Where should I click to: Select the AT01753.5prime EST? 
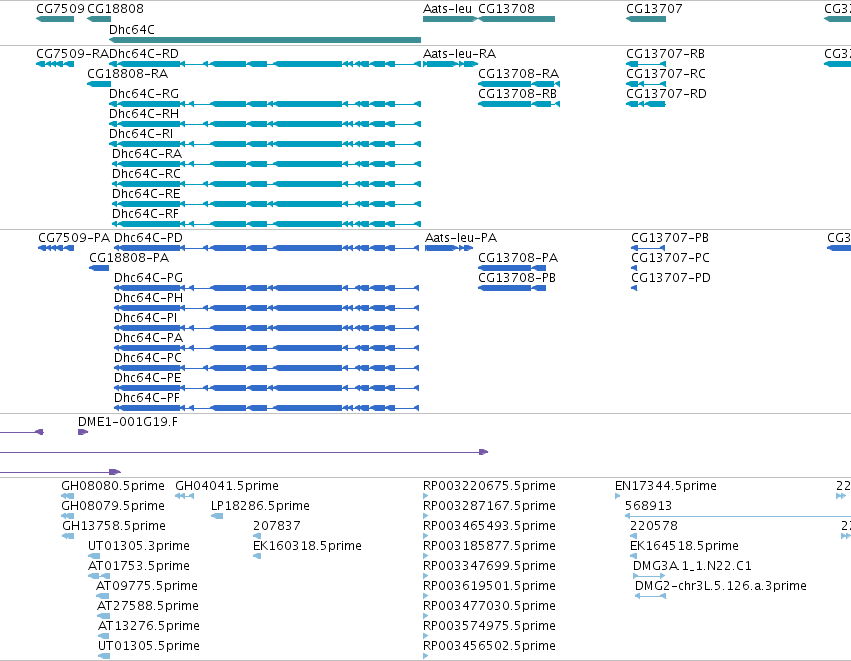click(99, 576)
